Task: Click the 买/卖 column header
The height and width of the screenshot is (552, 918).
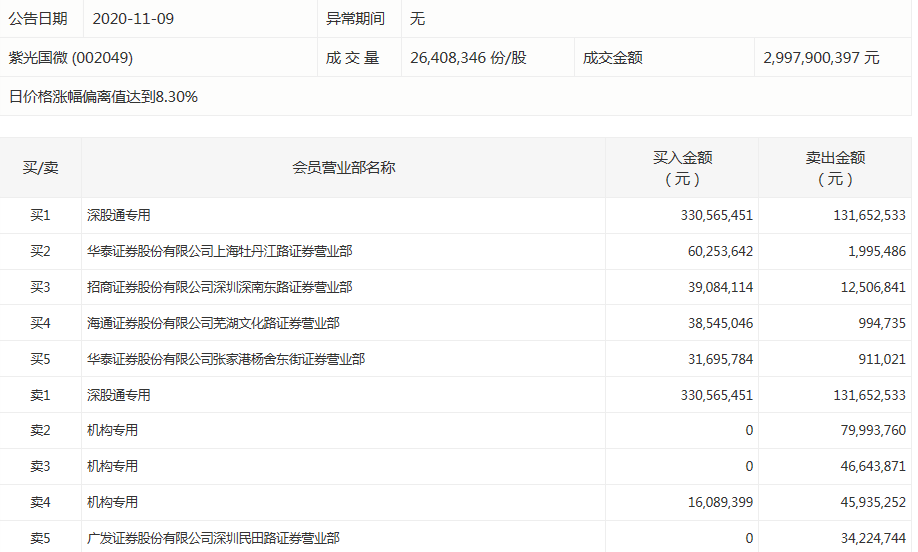Action: coord(41,168)
